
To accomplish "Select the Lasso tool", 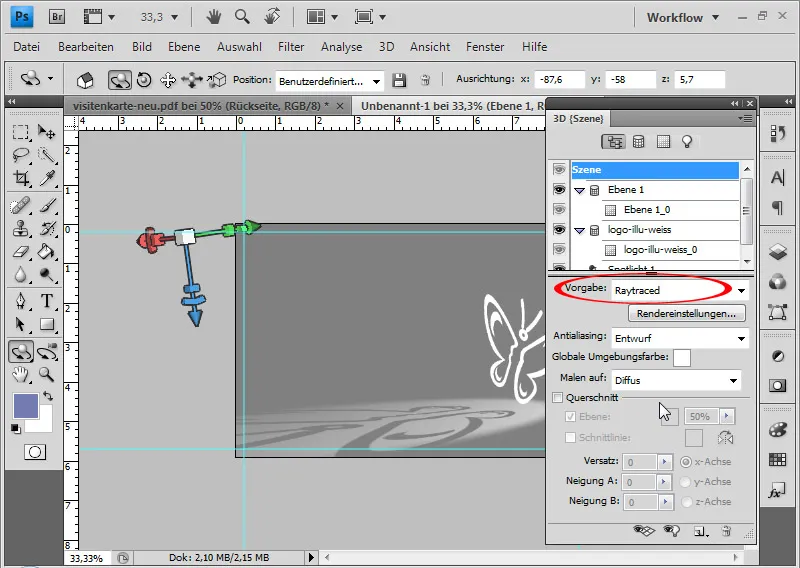I will 21,155.
